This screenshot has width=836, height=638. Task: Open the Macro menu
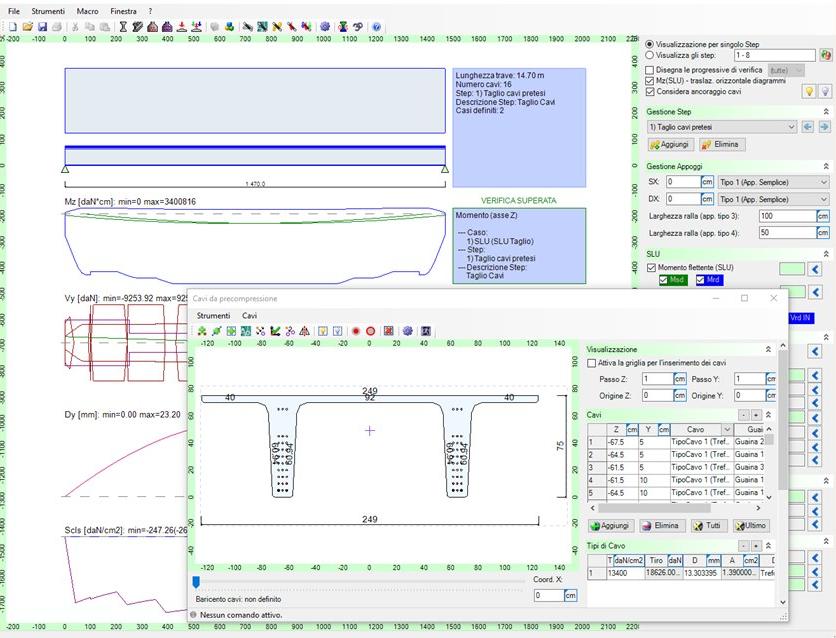click(x=87, y=10)
